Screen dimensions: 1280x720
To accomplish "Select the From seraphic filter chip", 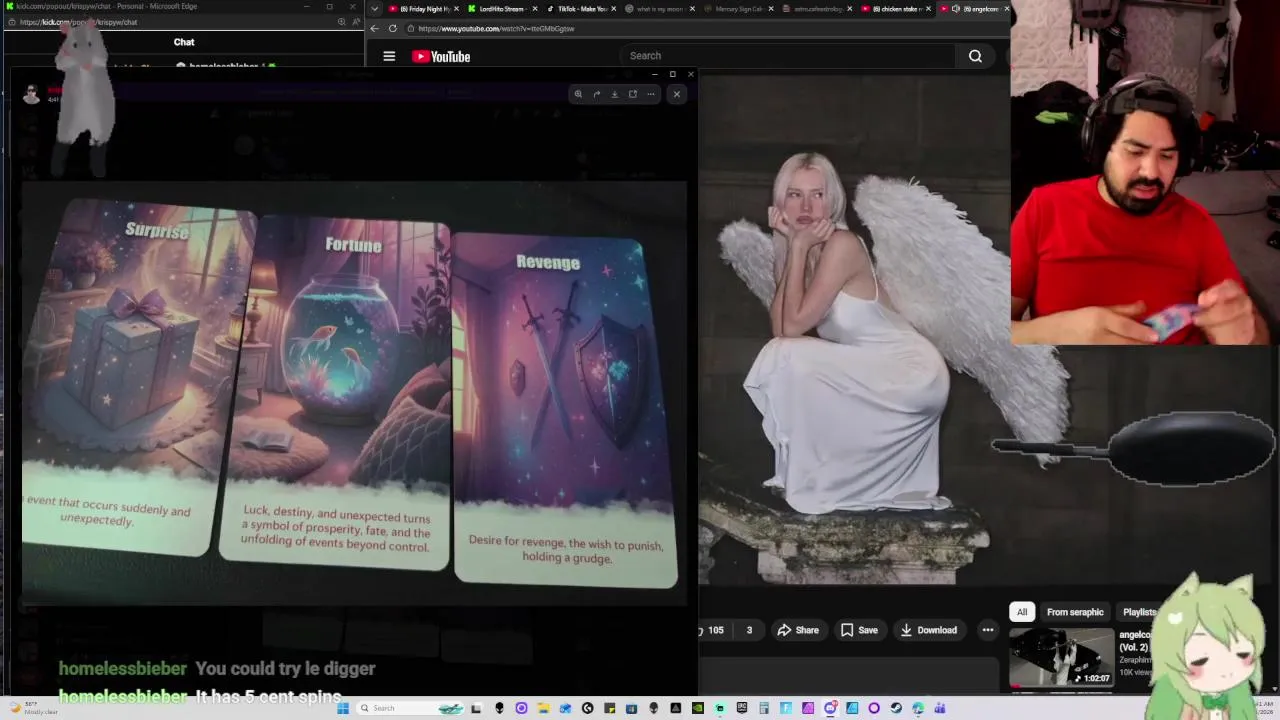I will (1075, 612).
